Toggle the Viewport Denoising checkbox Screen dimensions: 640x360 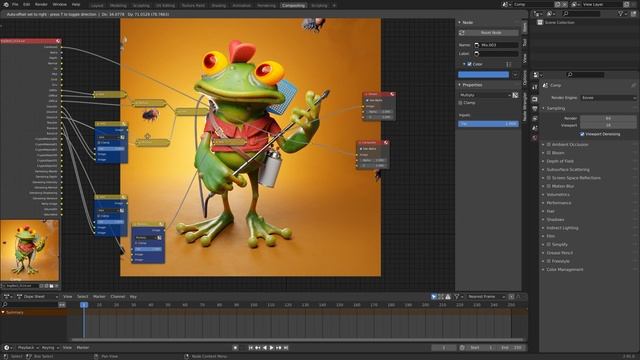pyautogui.click(x=582, y=134)
